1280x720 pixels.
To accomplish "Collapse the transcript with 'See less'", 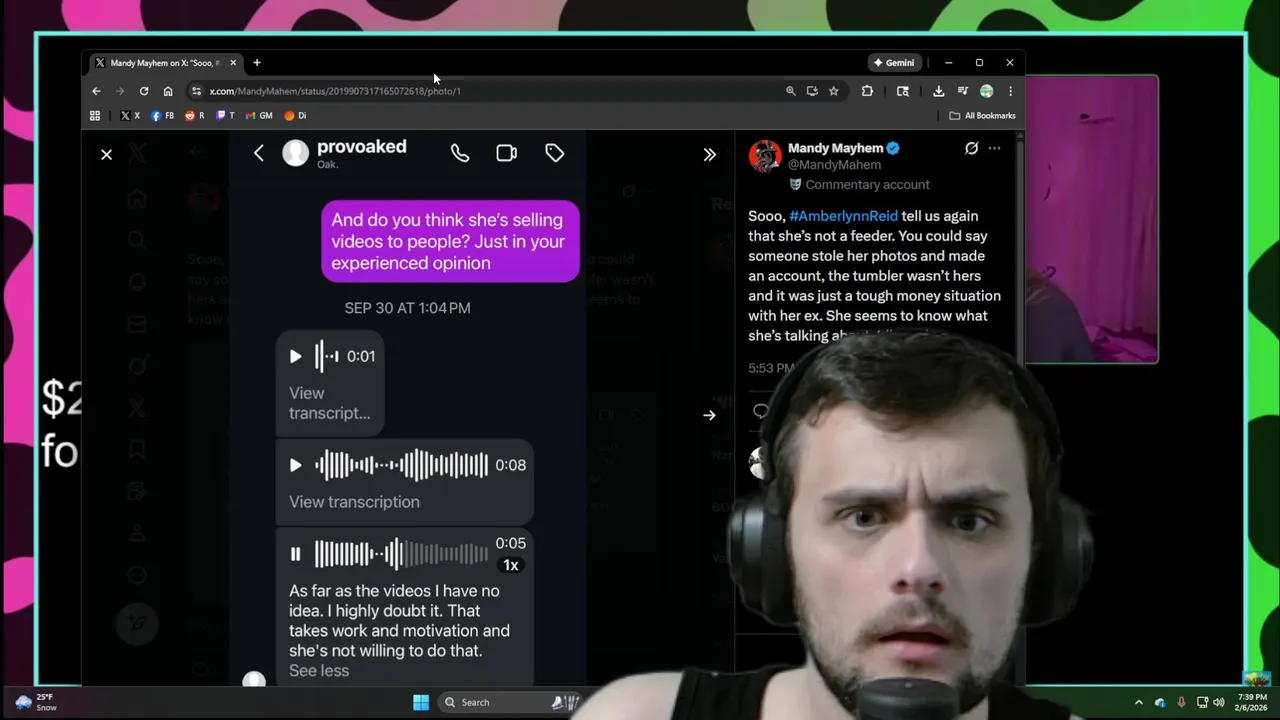I will point(319,671).
